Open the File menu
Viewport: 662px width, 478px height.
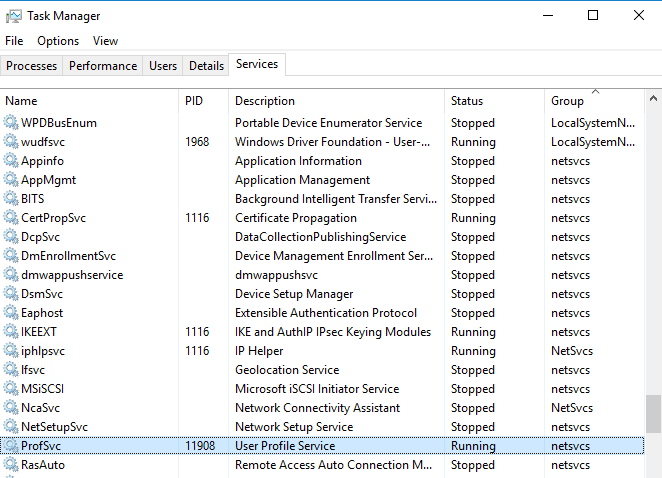tap(14, 41)
